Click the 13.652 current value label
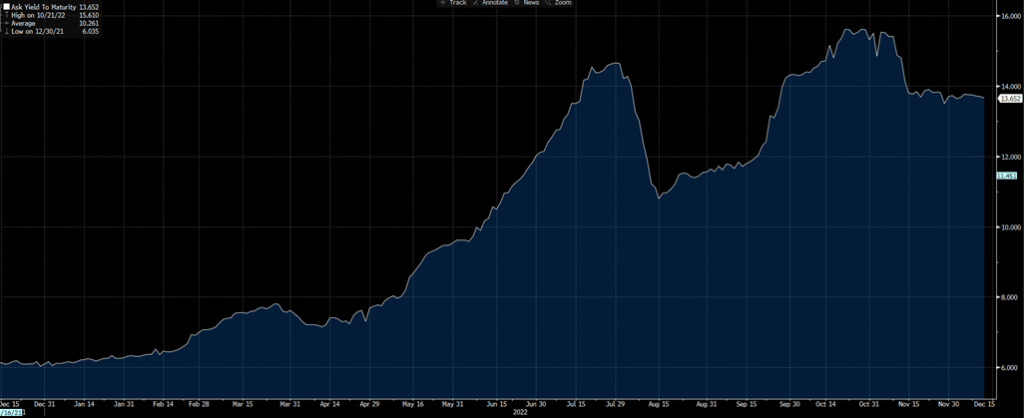This screenshot has height=418, width=1024. click(1009, 99)
